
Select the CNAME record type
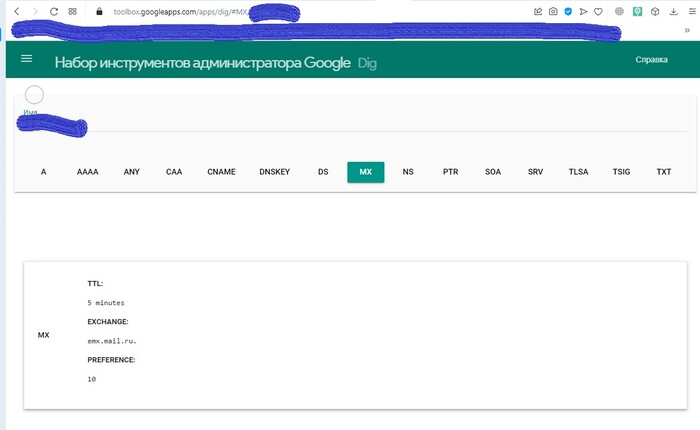pyautogui.click(x=221, y=172)
